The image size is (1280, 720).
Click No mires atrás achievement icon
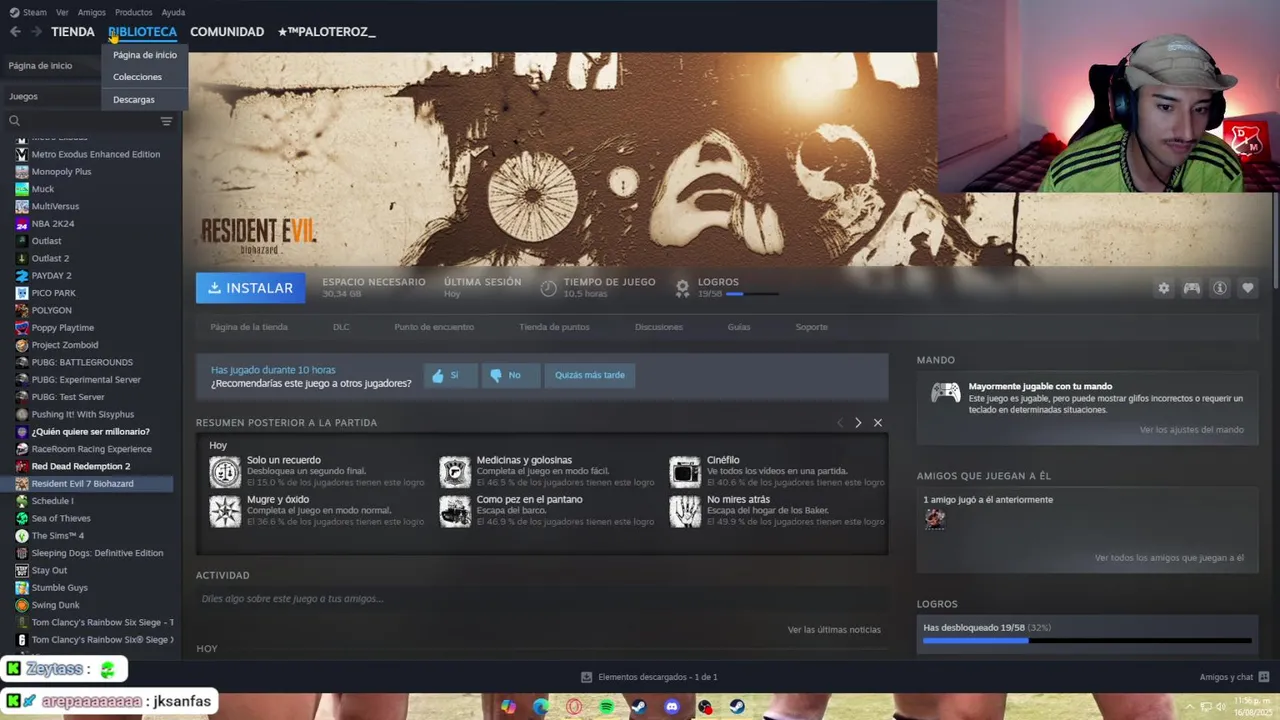coord(685,511)
